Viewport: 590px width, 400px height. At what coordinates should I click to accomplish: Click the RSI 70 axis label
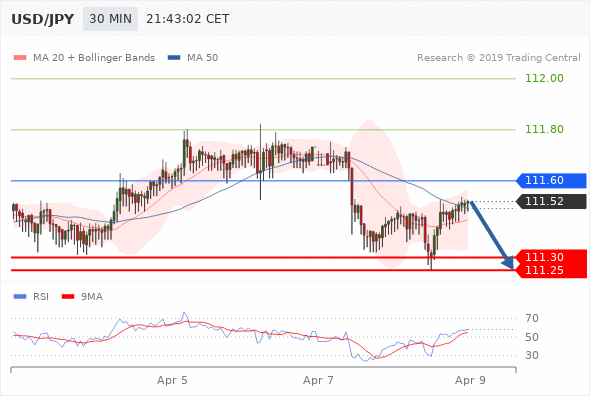pos(532,318)
